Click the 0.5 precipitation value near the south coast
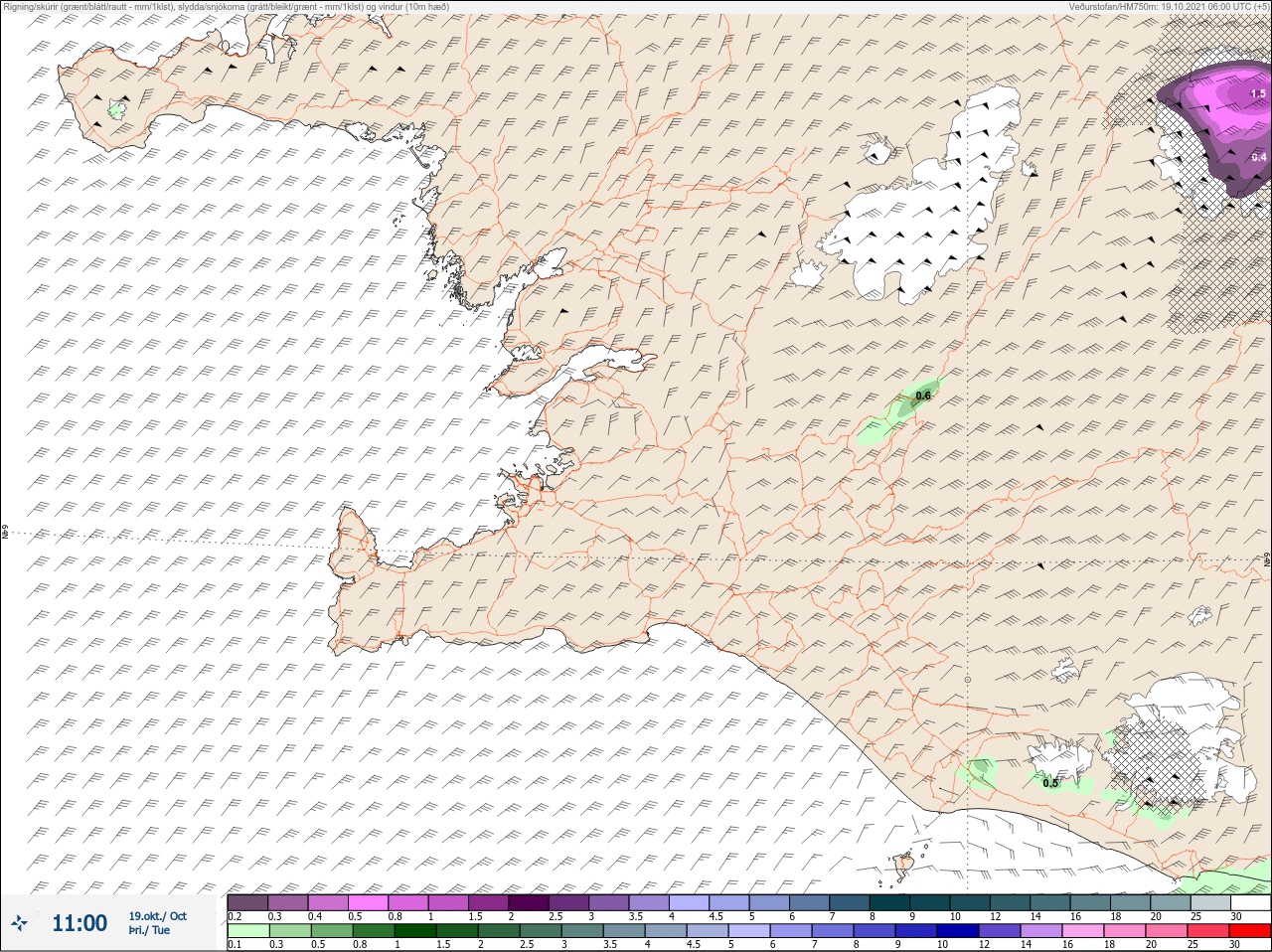 click(1050, 783)
